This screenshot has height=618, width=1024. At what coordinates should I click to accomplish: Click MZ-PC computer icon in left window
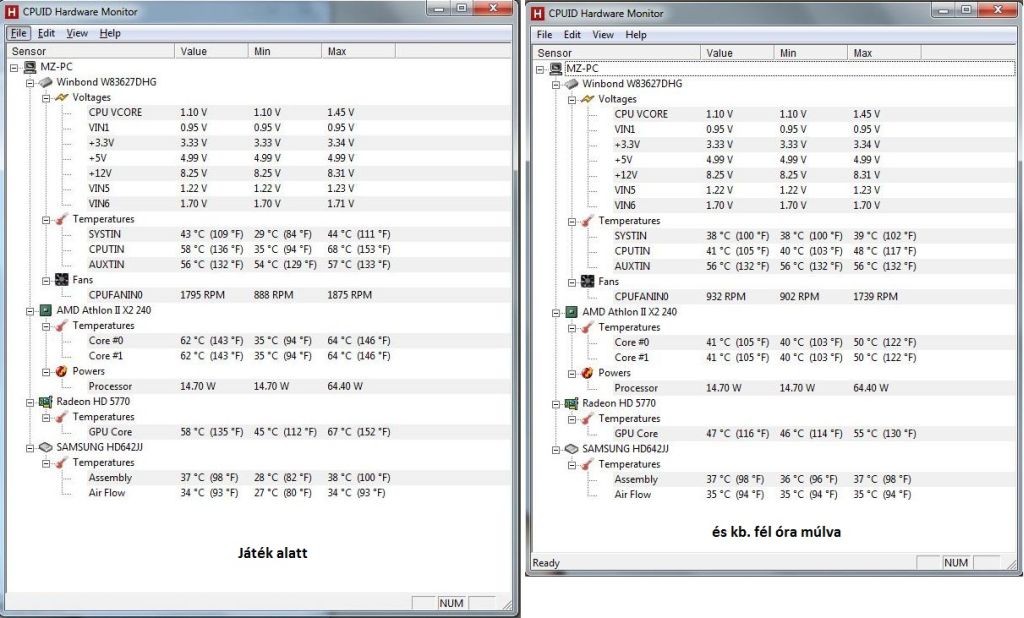tap(29, 67)
